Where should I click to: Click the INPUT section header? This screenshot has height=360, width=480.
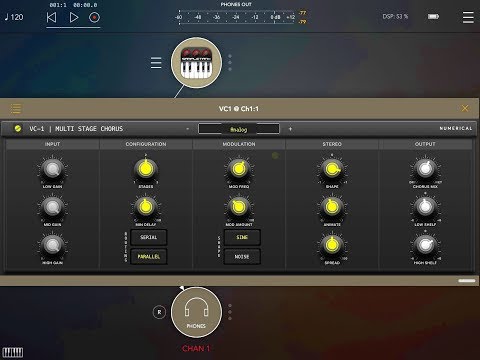[x=52, y=144]
